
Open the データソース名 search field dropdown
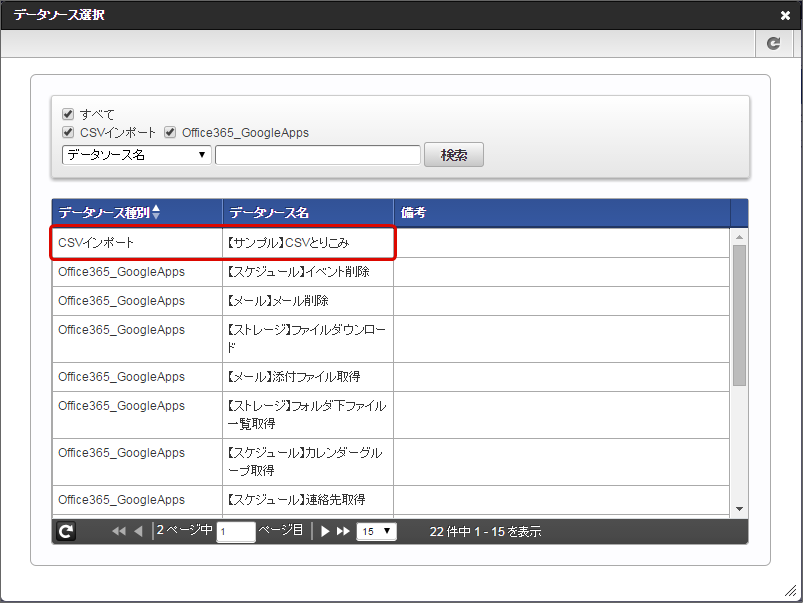(136, 155)
